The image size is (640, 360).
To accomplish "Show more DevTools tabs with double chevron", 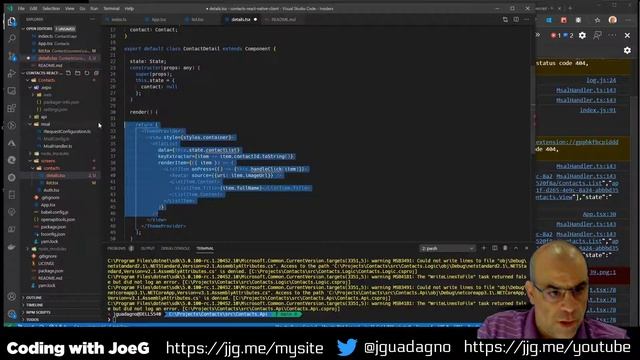I will (x=538, y=35).
